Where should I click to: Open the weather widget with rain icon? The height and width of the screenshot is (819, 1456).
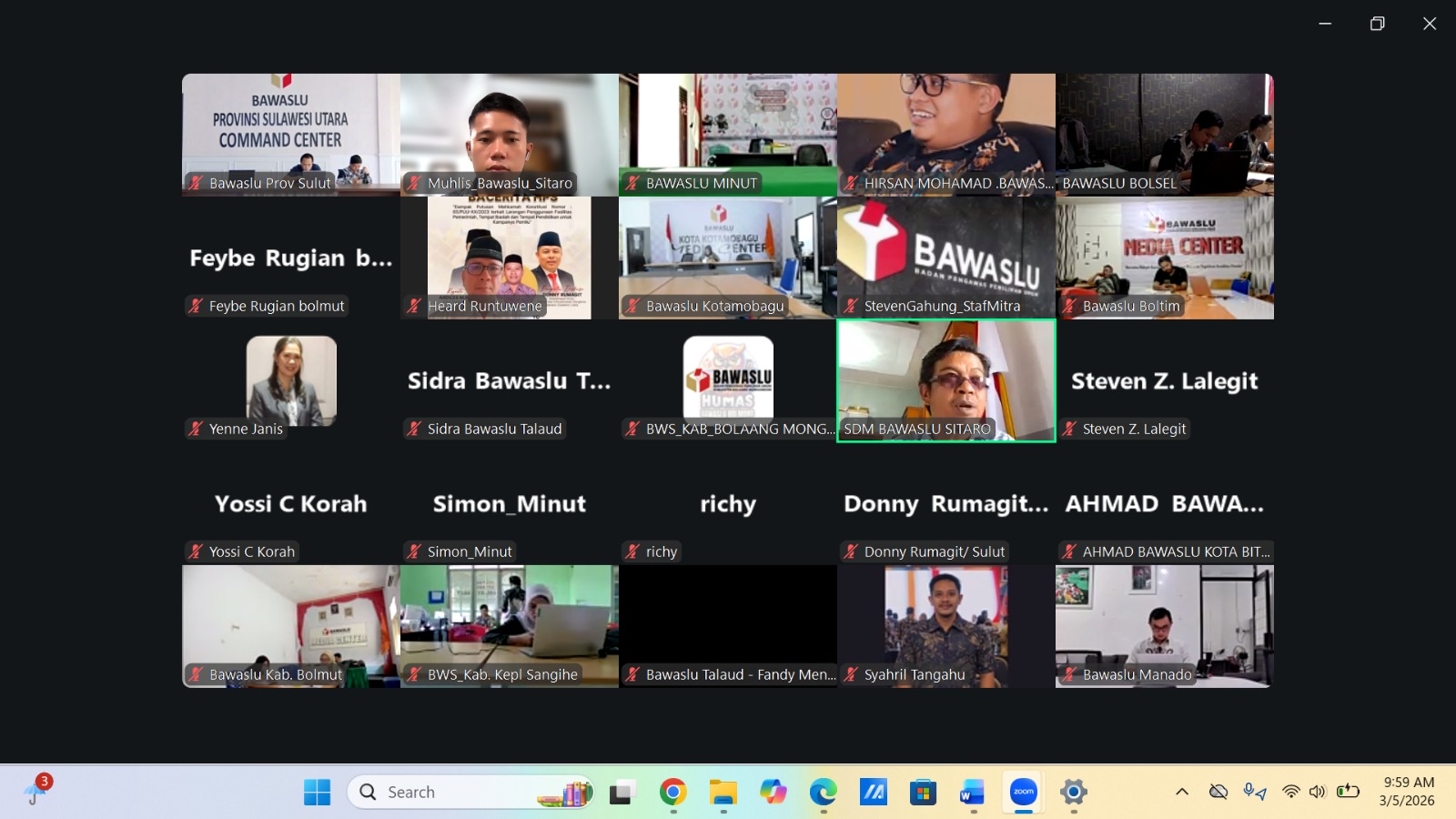pos(36,792)
